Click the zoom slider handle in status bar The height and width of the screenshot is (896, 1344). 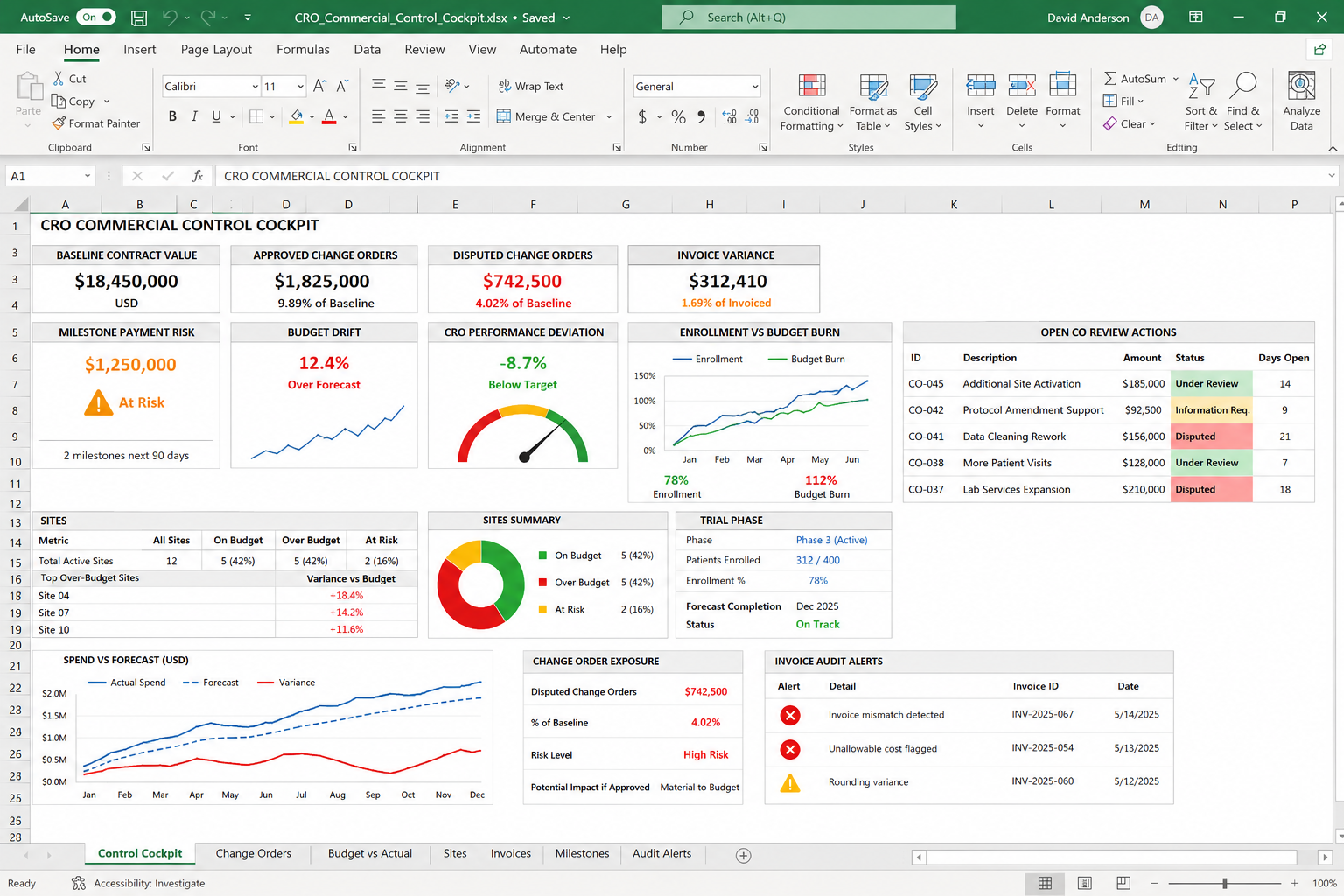[1225, 884]
